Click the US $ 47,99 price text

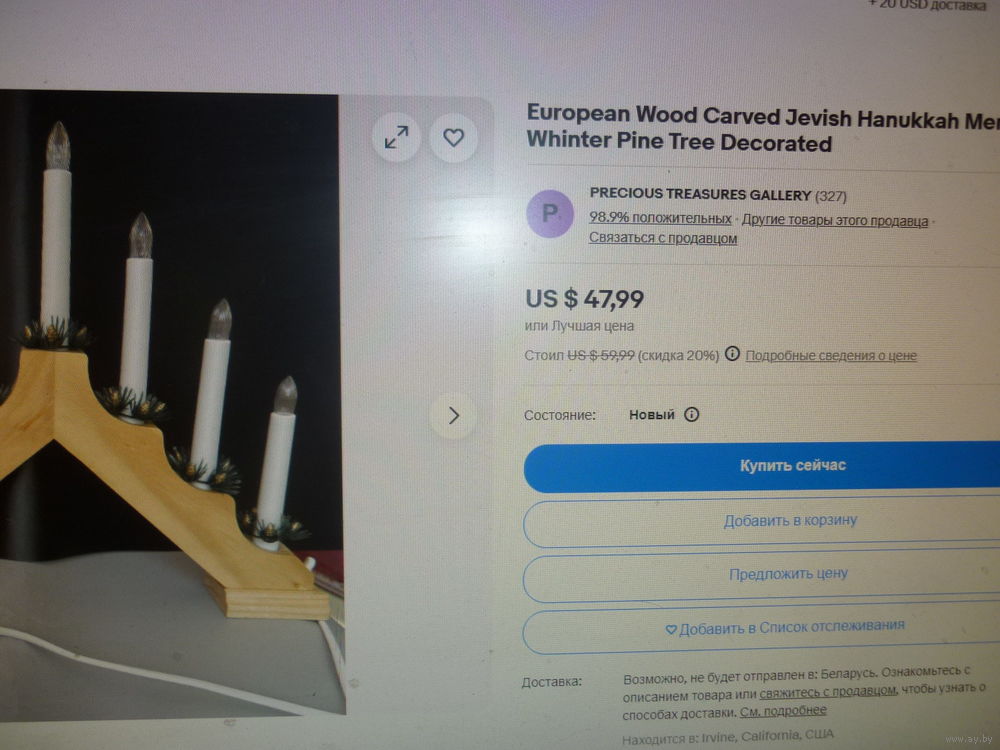click(x=584, y=298)
